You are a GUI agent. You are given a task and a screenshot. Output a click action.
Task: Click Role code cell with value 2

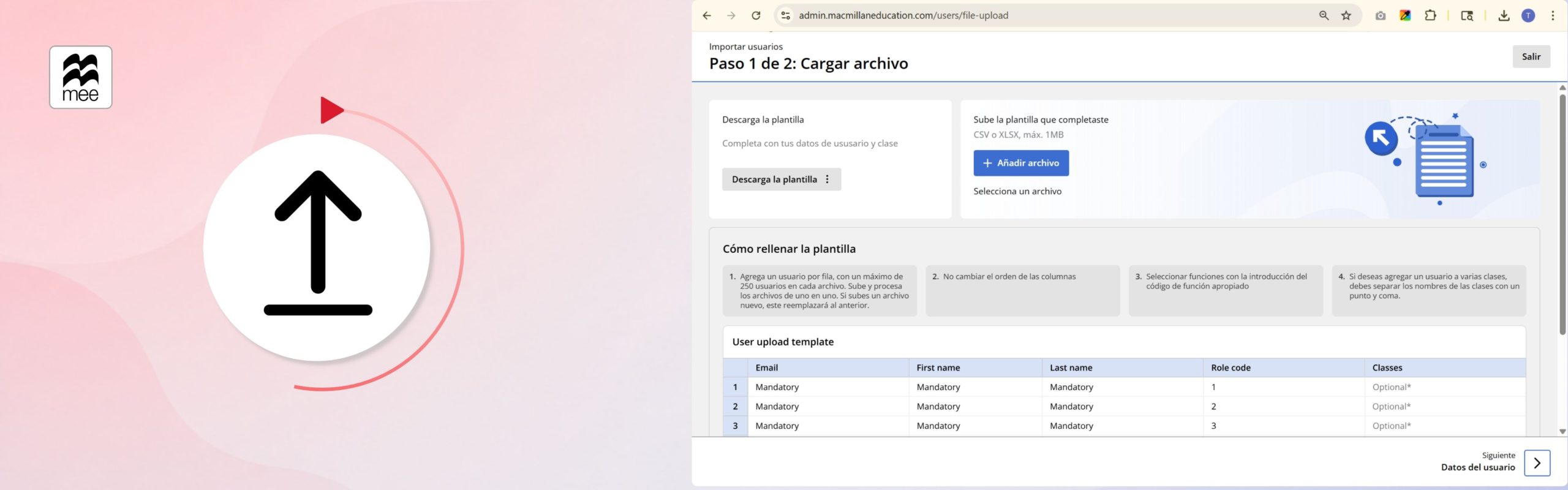(1284, 407)
